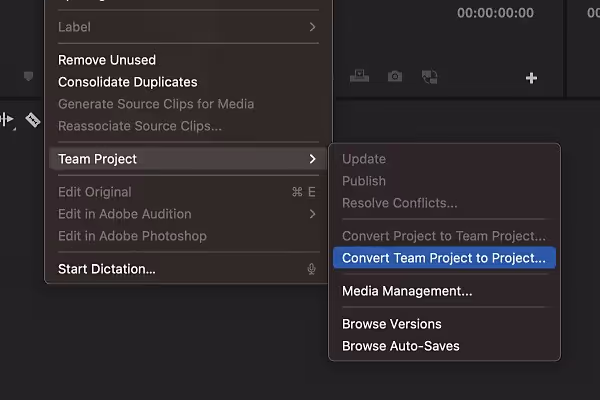Click the Start Dictation microphone icon
This screenshot has height=400, width=600.
[311, 269]
